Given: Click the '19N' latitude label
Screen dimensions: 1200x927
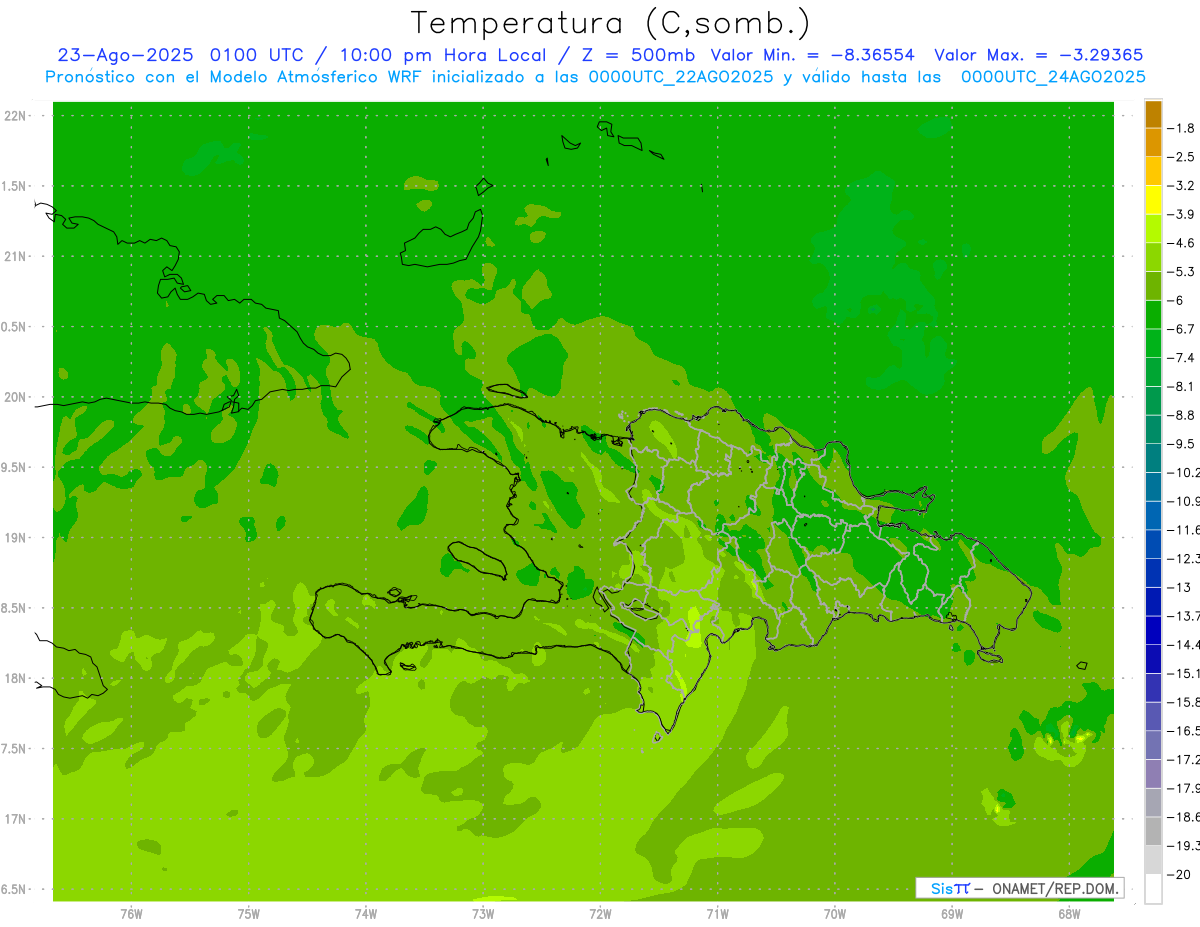Looking at the screenshot, I should (x=15, y=537).
